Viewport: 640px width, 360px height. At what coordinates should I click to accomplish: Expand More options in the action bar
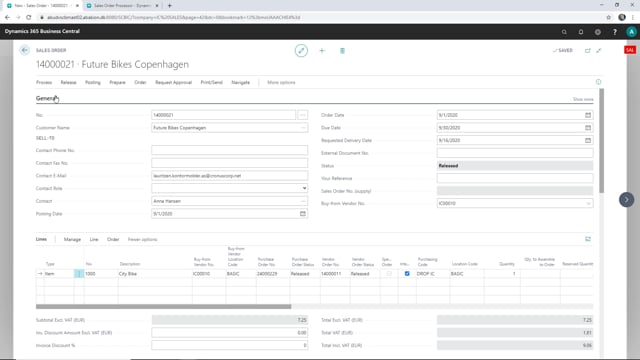point(281,82)
